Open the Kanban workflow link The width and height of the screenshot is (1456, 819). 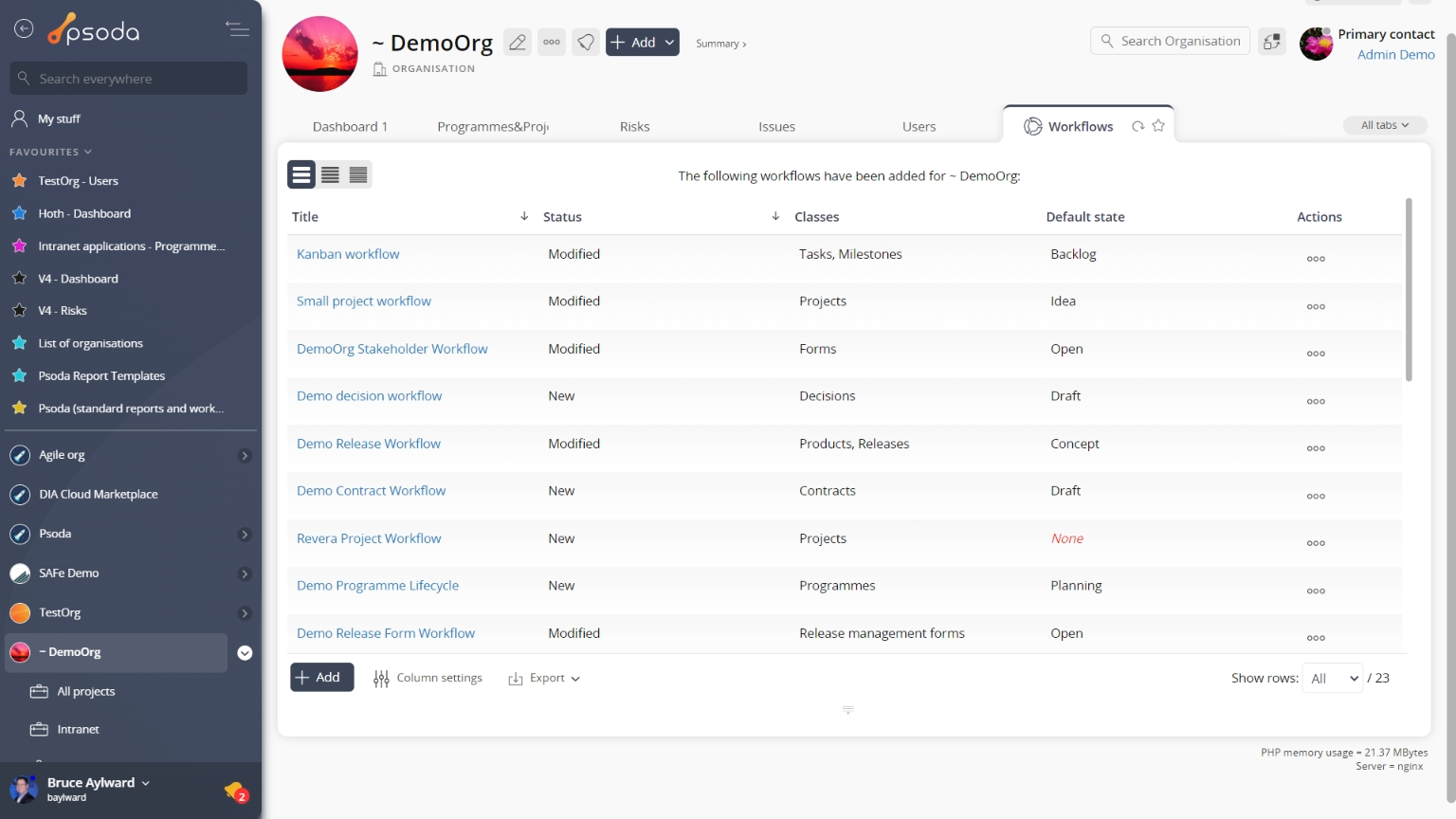click(x=348, y=254)
